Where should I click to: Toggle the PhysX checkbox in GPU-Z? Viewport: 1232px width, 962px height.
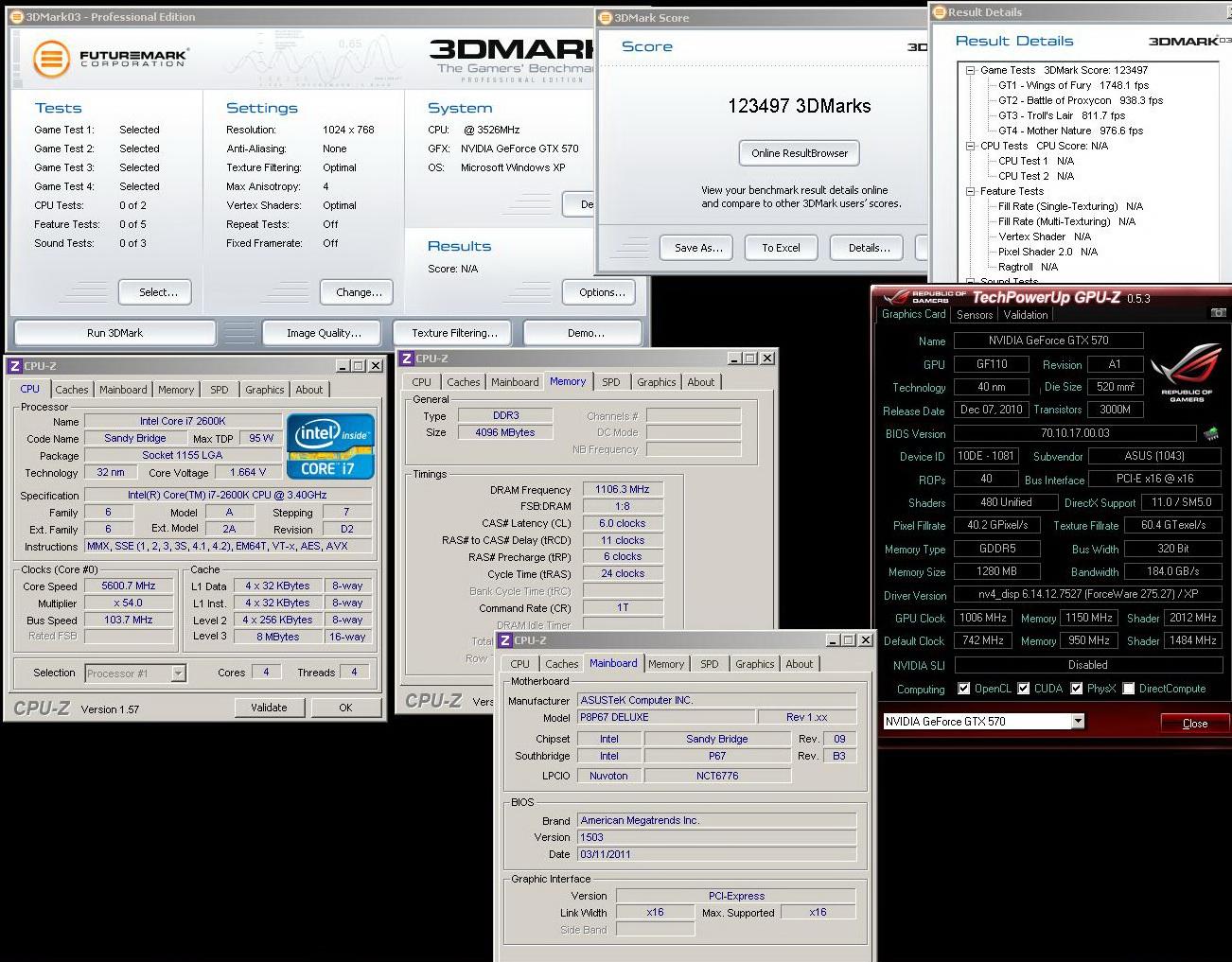point(1076,689)
